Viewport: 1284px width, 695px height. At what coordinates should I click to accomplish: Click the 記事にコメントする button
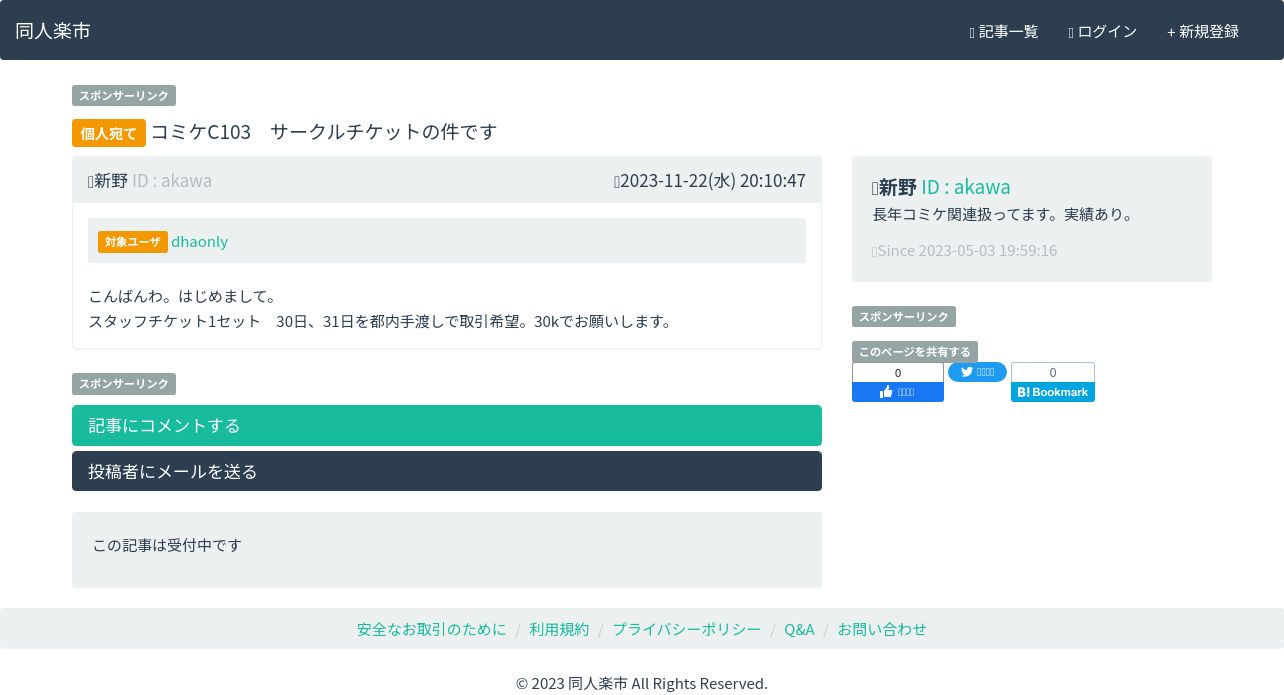click(x=447, y=425)
